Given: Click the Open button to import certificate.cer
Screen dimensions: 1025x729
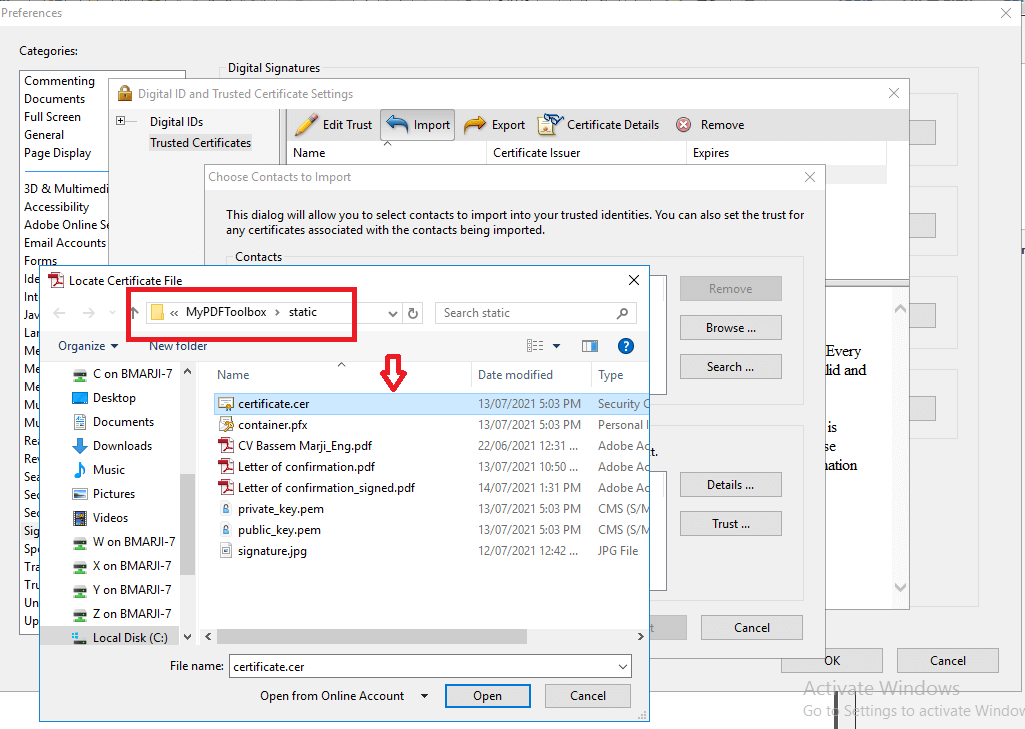Looking at the screenshot, I should (x=487, y=695).
